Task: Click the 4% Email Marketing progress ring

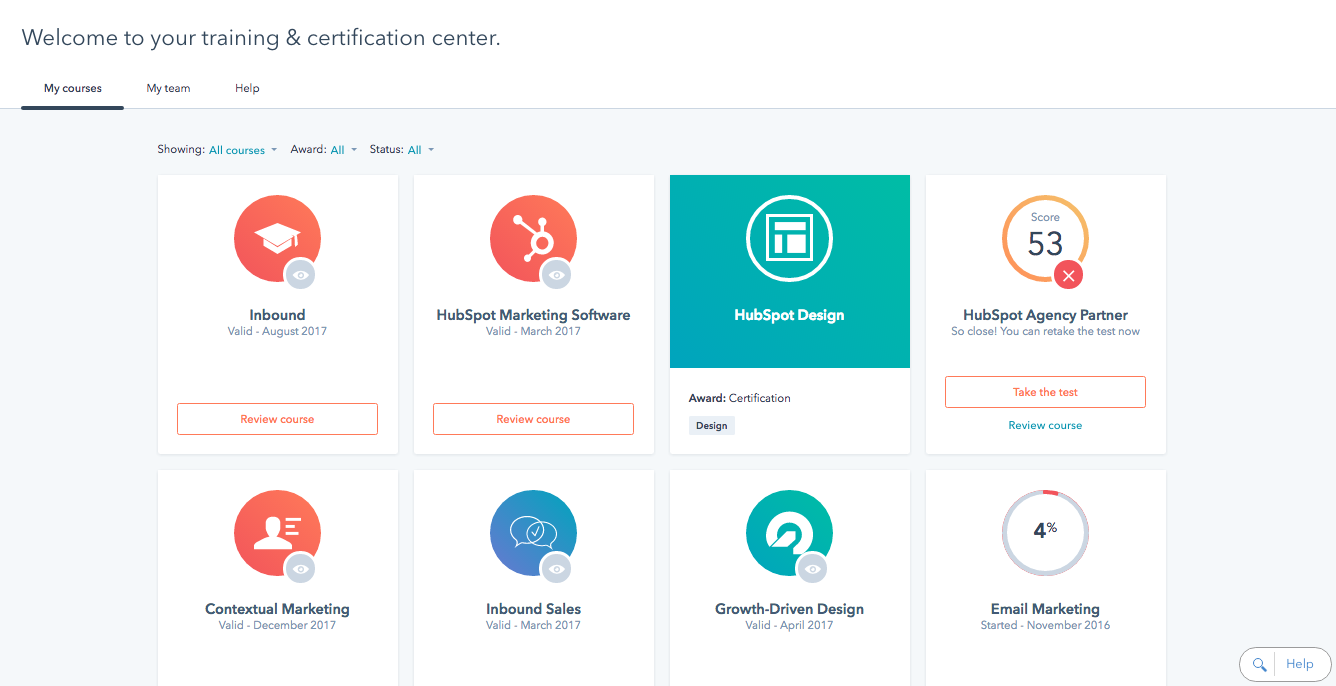Action: [x=1045, y=533]
